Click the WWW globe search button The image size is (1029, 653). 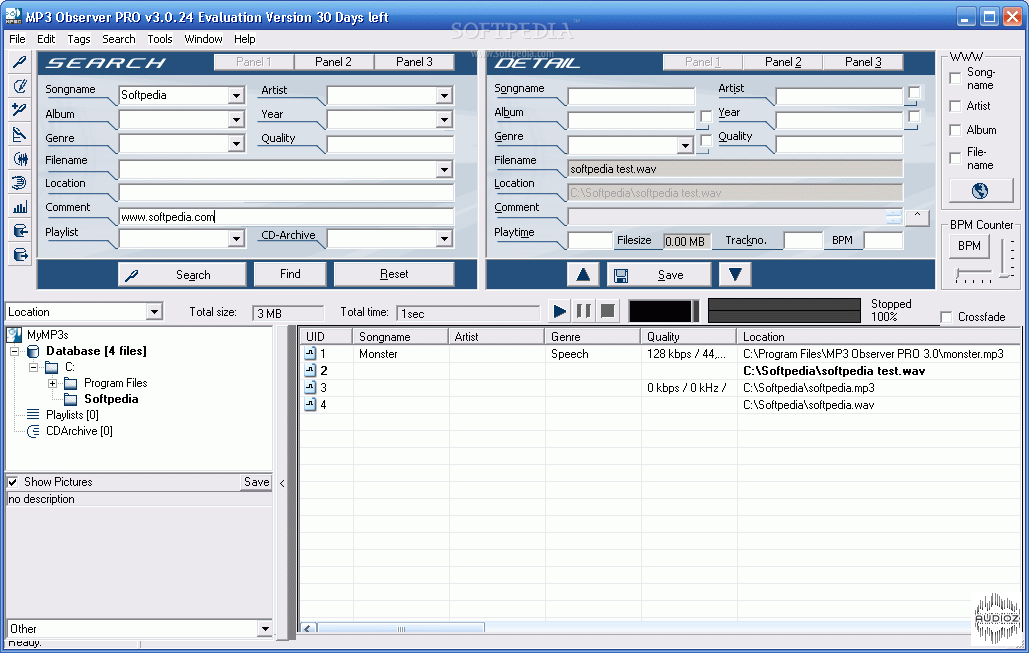pos(980,191)
